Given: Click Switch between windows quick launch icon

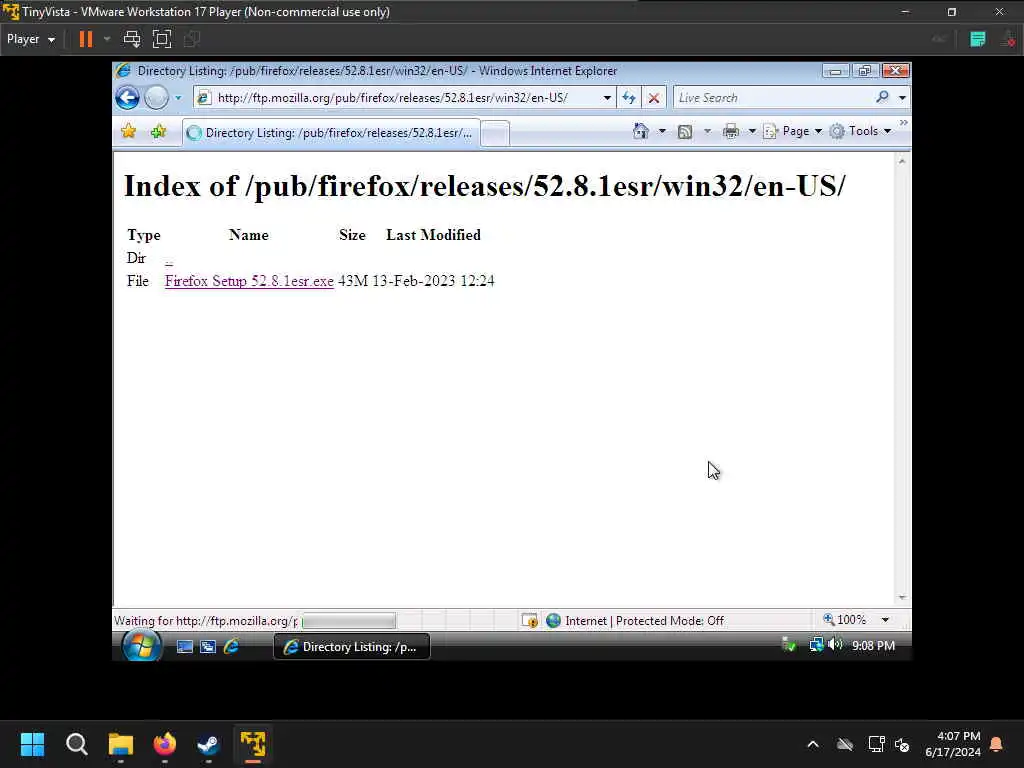Looking at the screenshot, I should (208, 647).
